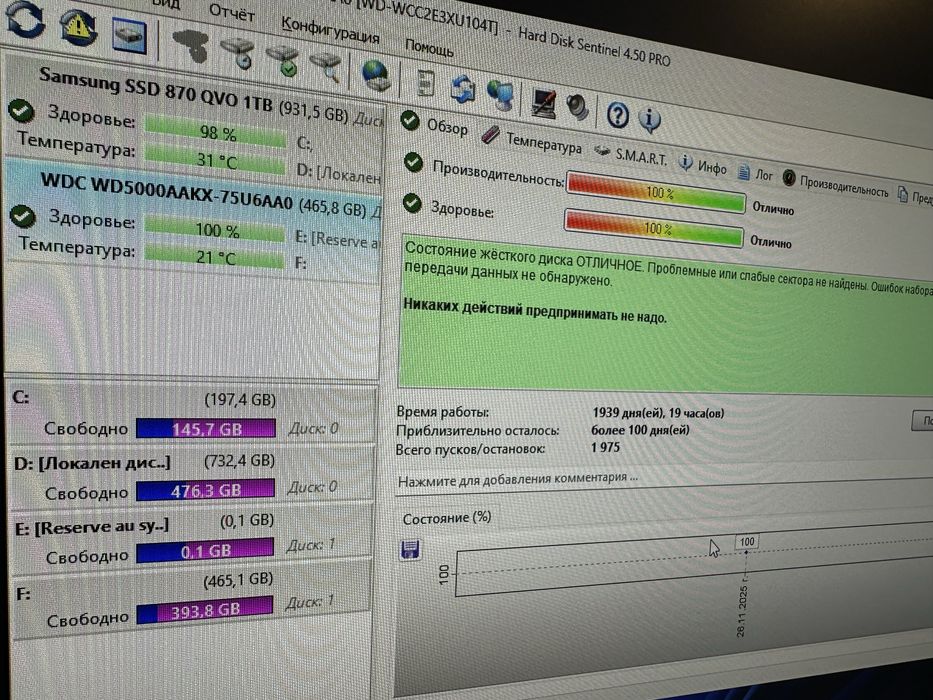Click the Refresh disk status toolbar icon

coord(24,19)
